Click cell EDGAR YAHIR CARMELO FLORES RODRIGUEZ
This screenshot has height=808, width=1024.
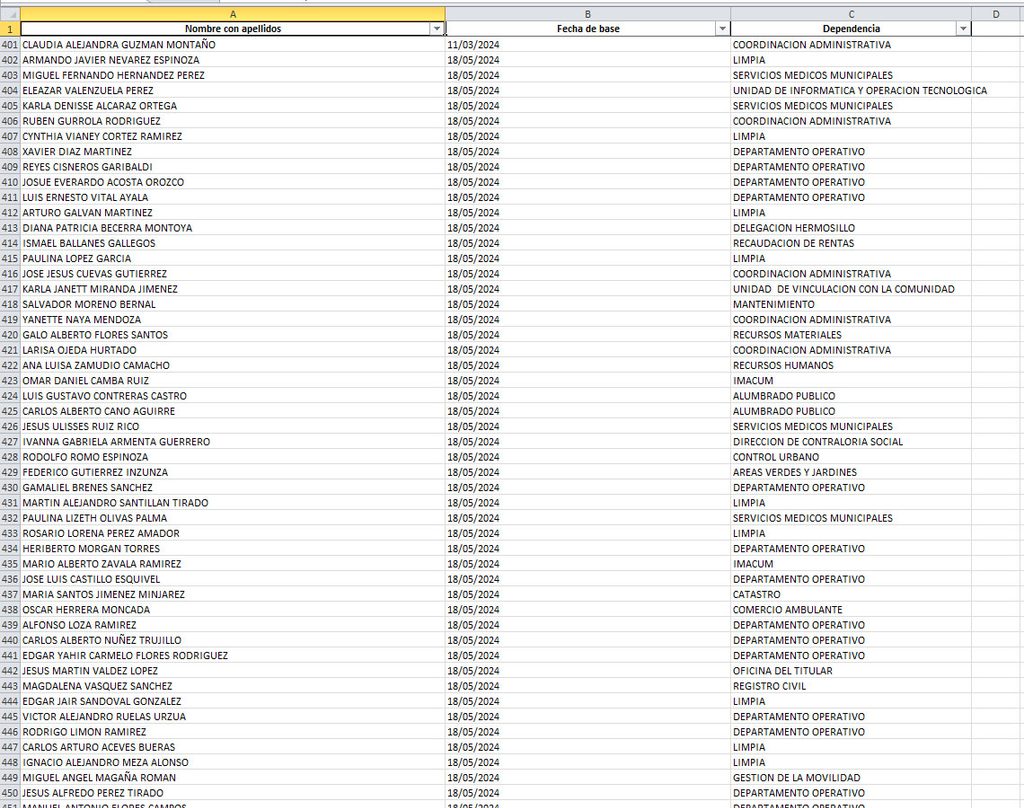(x=233, y=656)
